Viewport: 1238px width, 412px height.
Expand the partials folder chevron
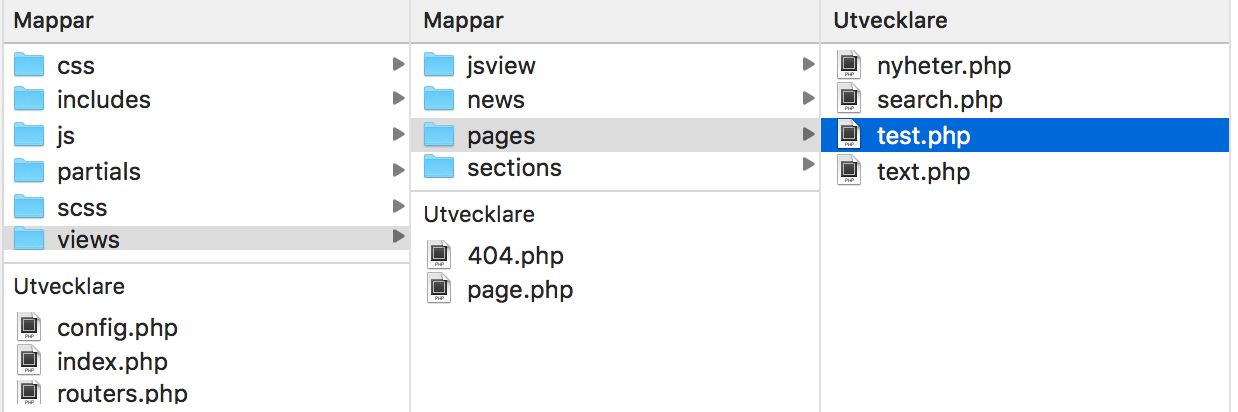(399, 170)
